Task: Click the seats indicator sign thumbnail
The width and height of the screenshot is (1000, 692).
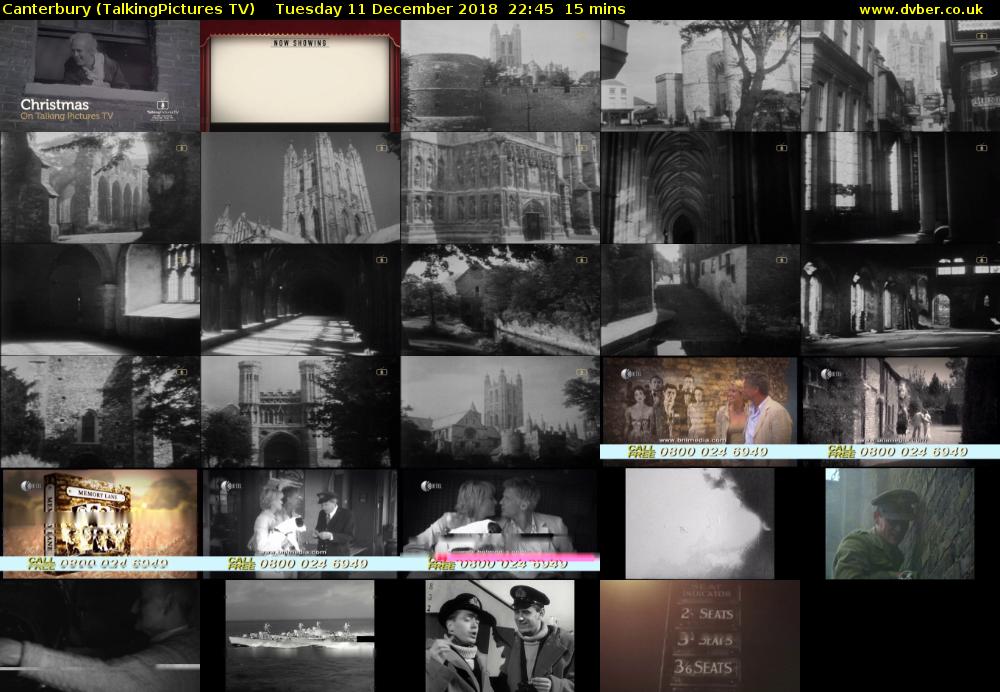Action: coord(700,635)
